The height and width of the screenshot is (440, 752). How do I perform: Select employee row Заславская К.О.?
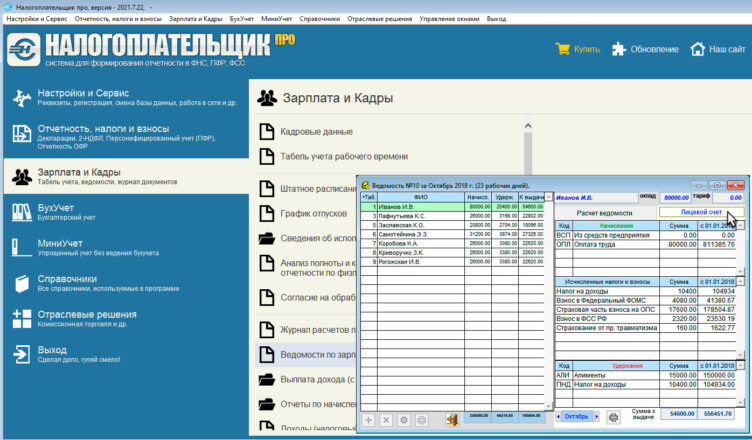452,225
